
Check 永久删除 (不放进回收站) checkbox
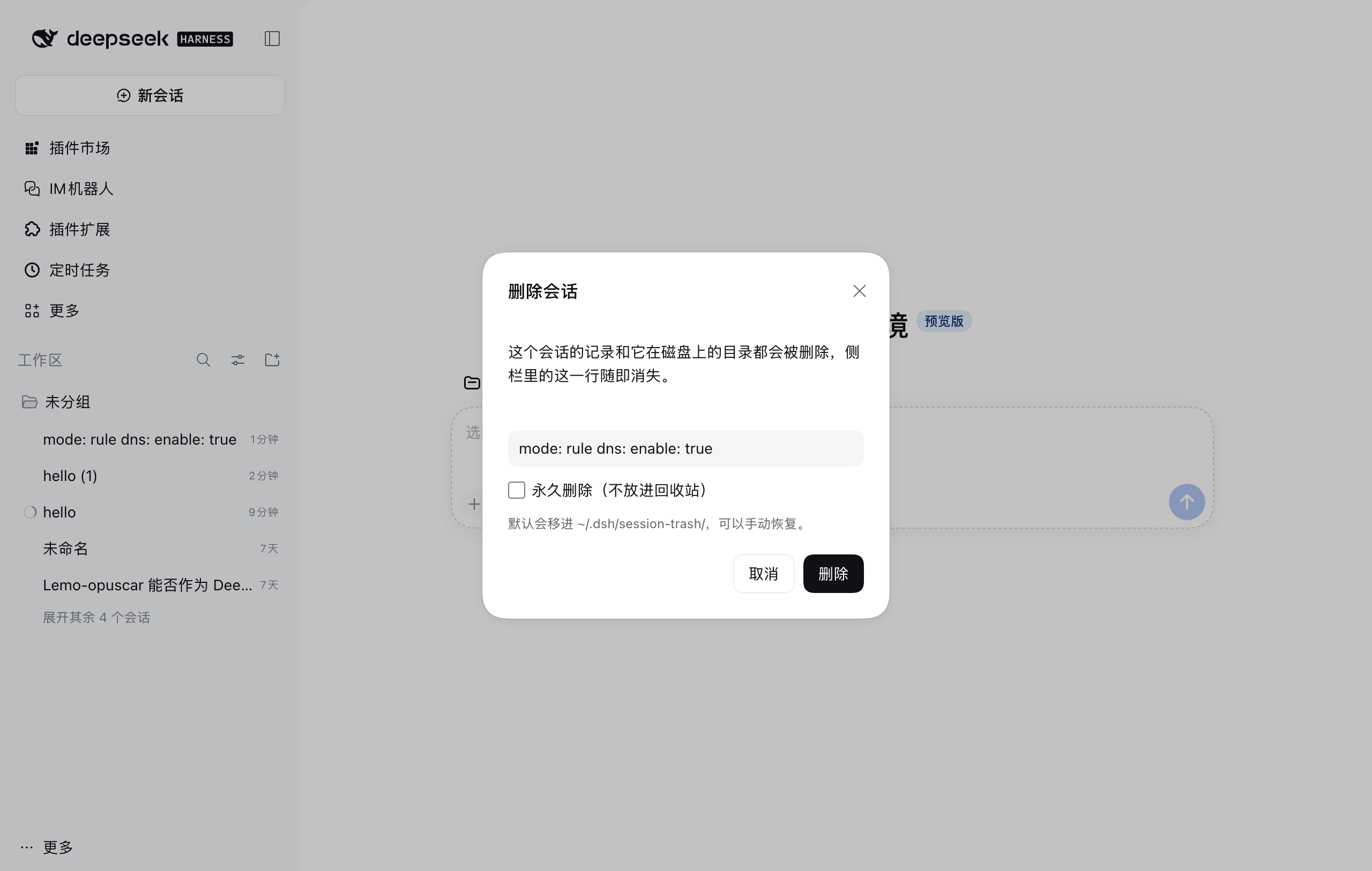click(516, 490)
